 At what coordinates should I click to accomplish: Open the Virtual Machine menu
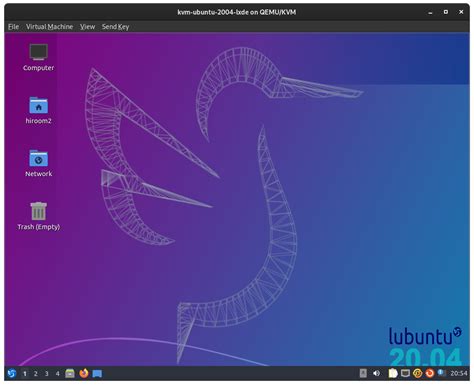click(x=49, y=27)
